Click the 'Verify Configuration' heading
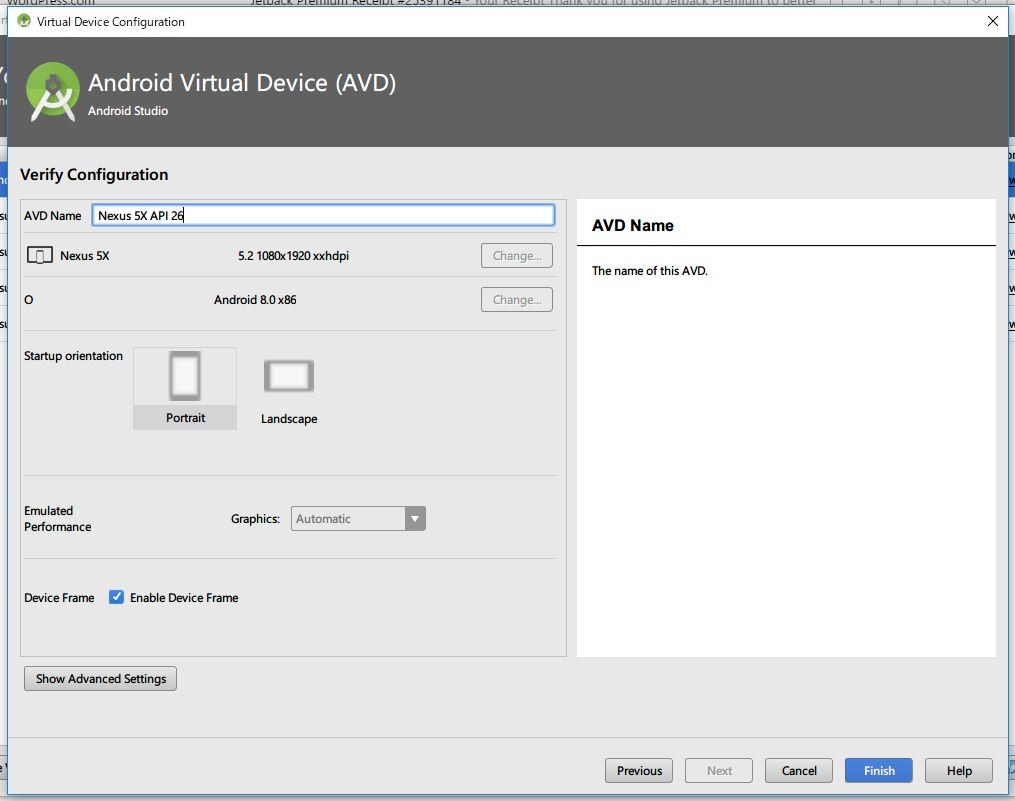 [94, 175]
